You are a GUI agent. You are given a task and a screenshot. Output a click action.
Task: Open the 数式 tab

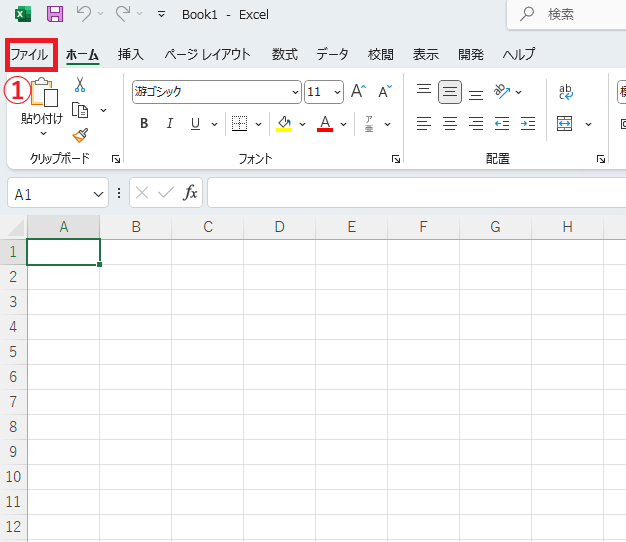(285, 54)
